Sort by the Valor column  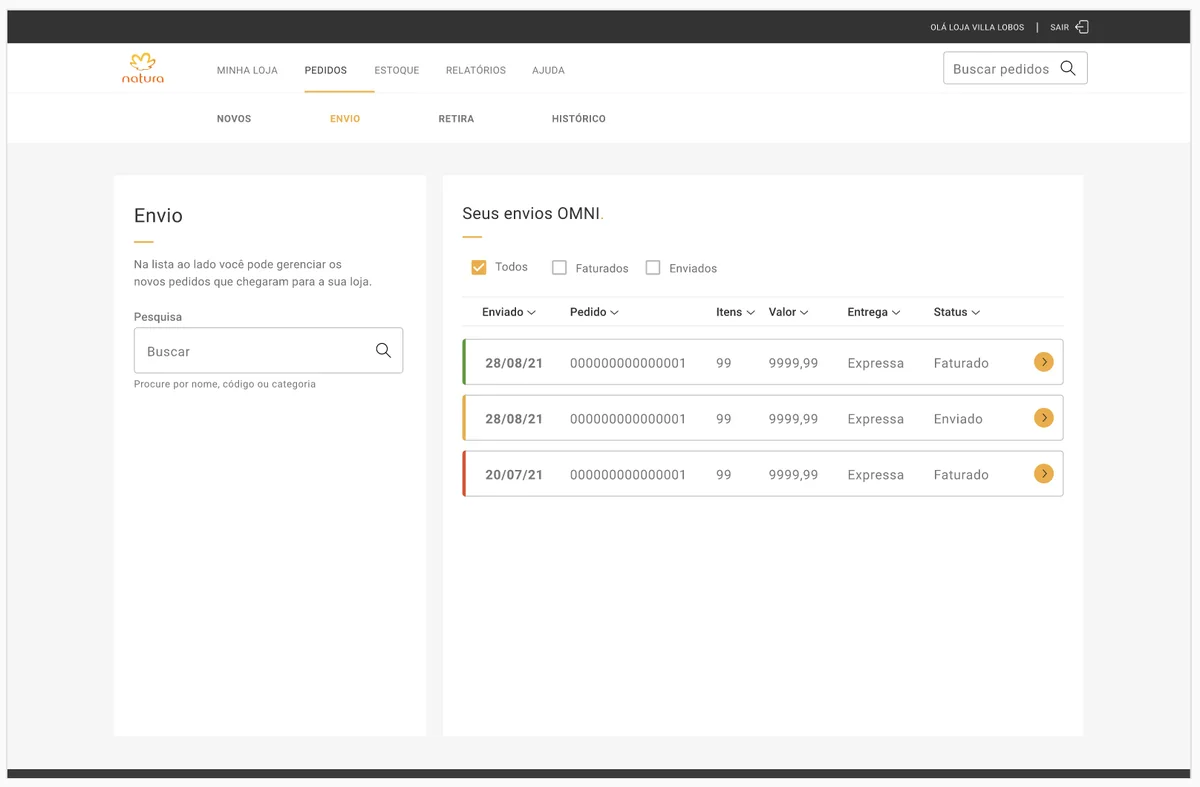click(x=788, y=312)
